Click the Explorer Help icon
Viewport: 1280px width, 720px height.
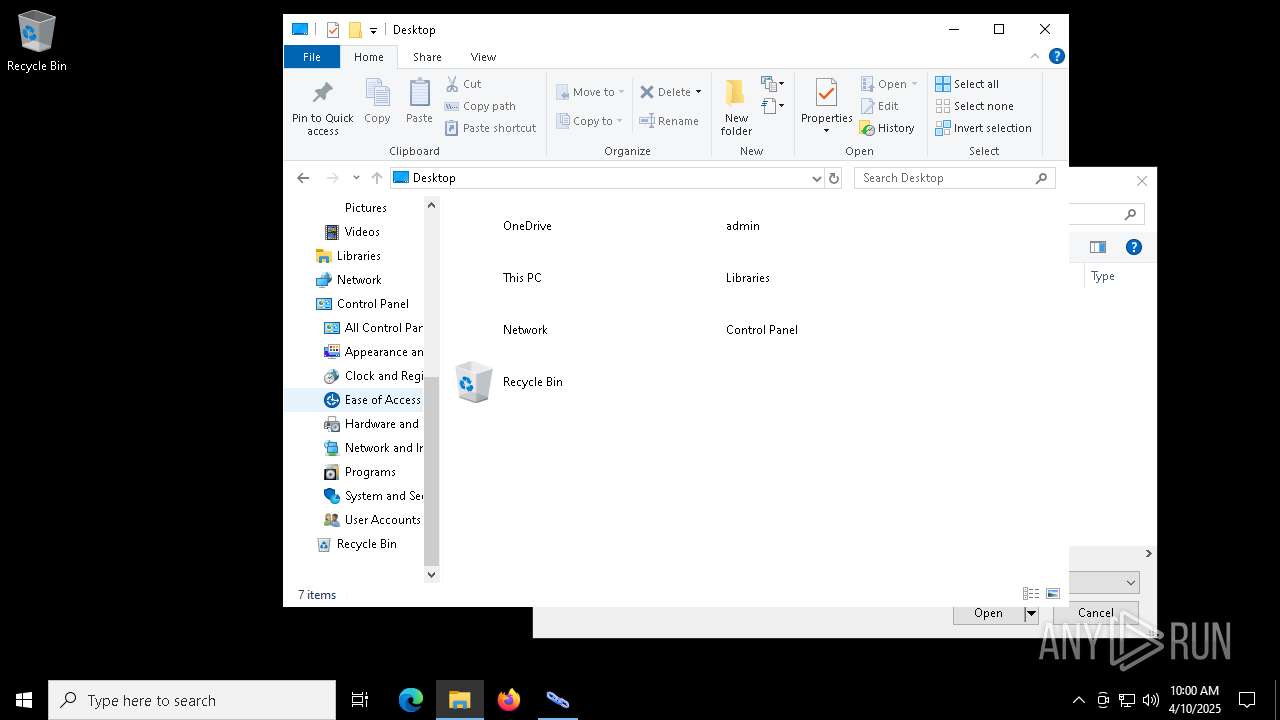(1056, 56)
